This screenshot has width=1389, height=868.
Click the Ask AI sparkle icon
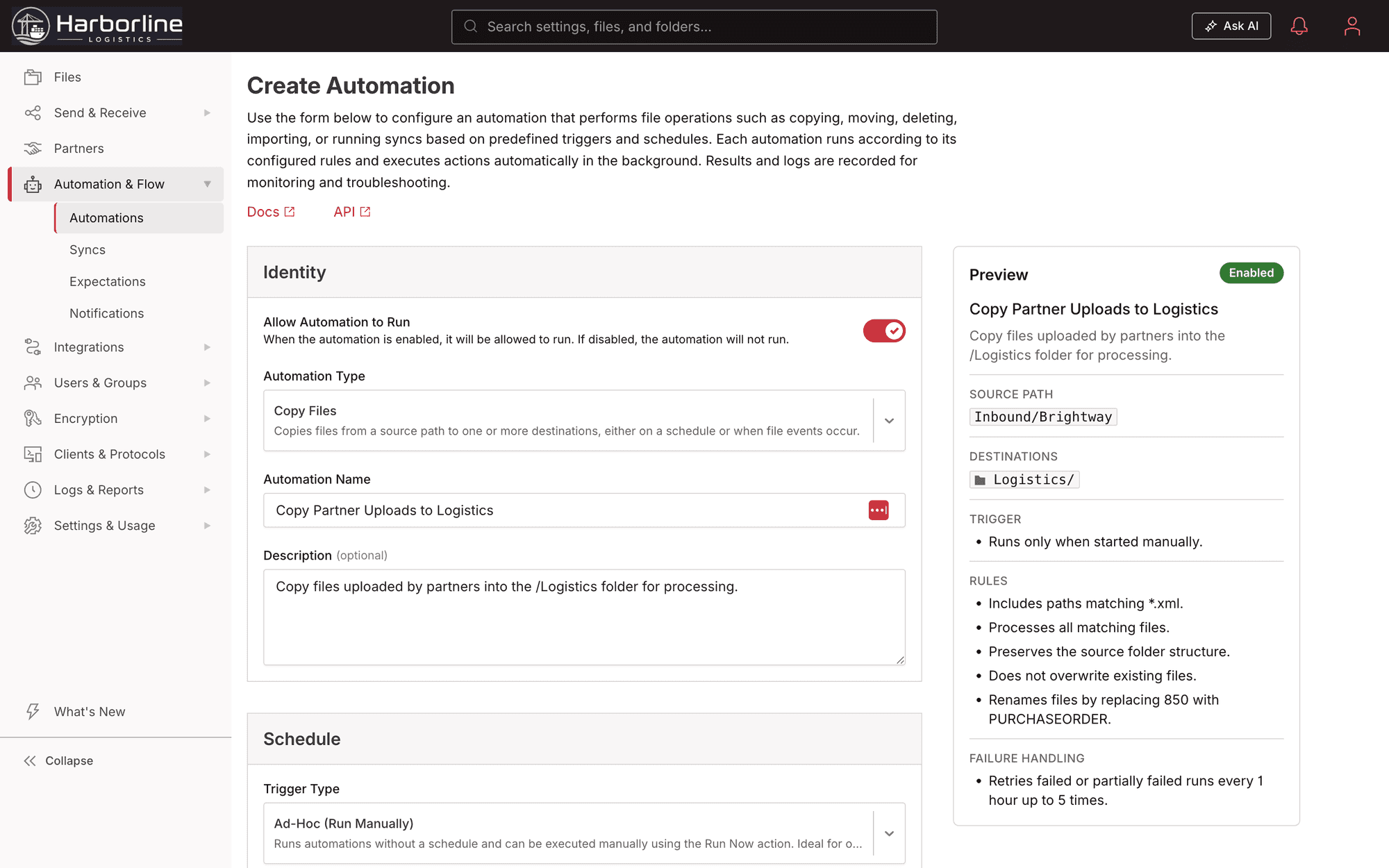pyautogui.click(x=1211, y=26)
